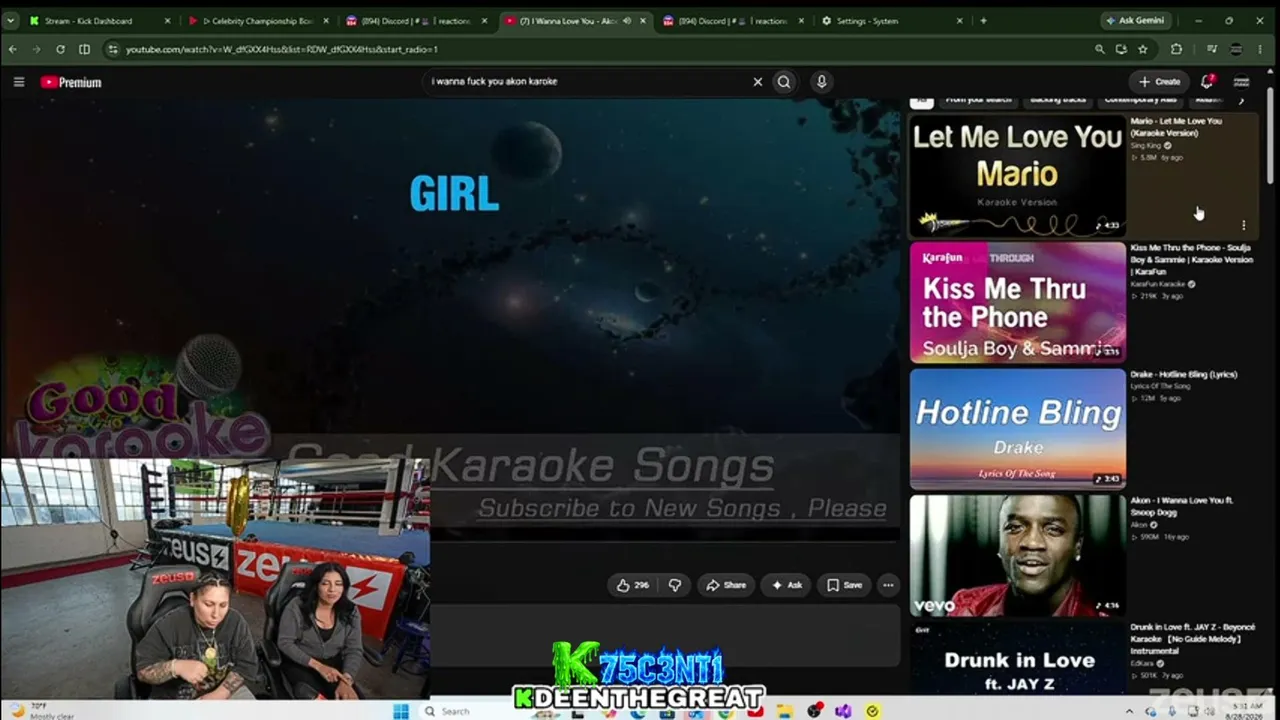View YouTube notifications bell

[x=1207, y=81]
